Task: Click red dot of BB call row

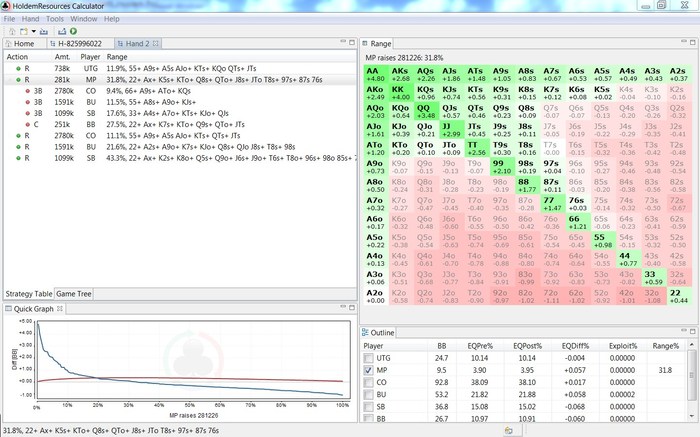Action: click(x=27, y=125)
